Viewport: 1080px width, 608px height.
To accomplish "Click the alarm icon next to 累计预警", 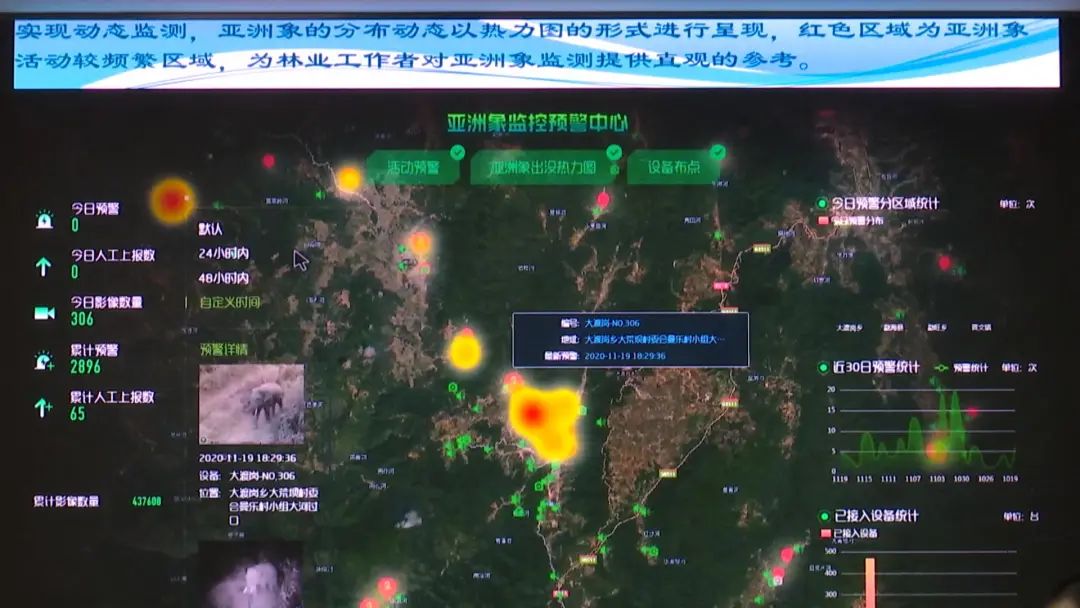I will click(44, 361).
